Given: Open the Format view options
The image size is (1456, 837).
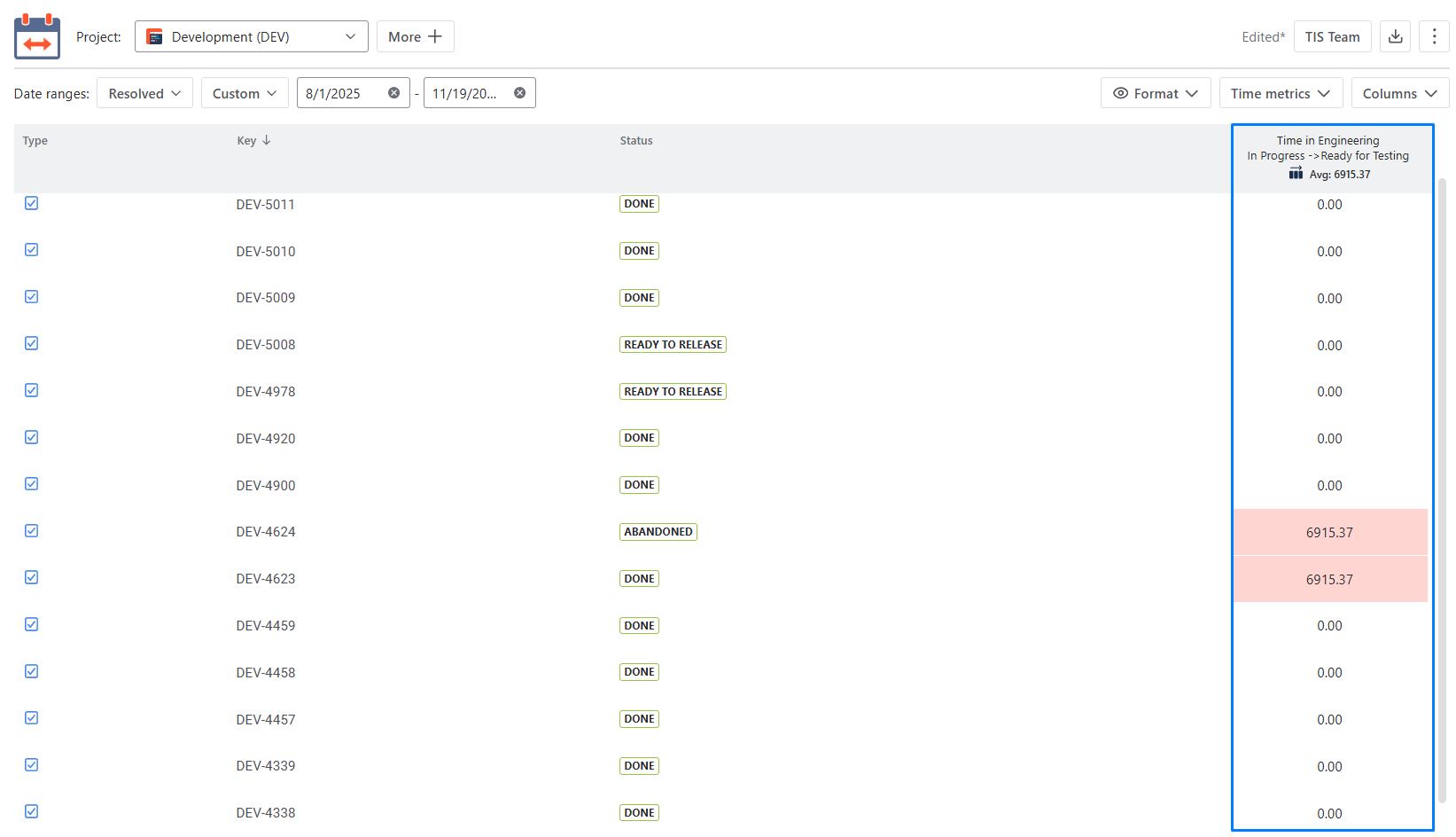Looking at the screenshot, I should tap(1155, 93).
